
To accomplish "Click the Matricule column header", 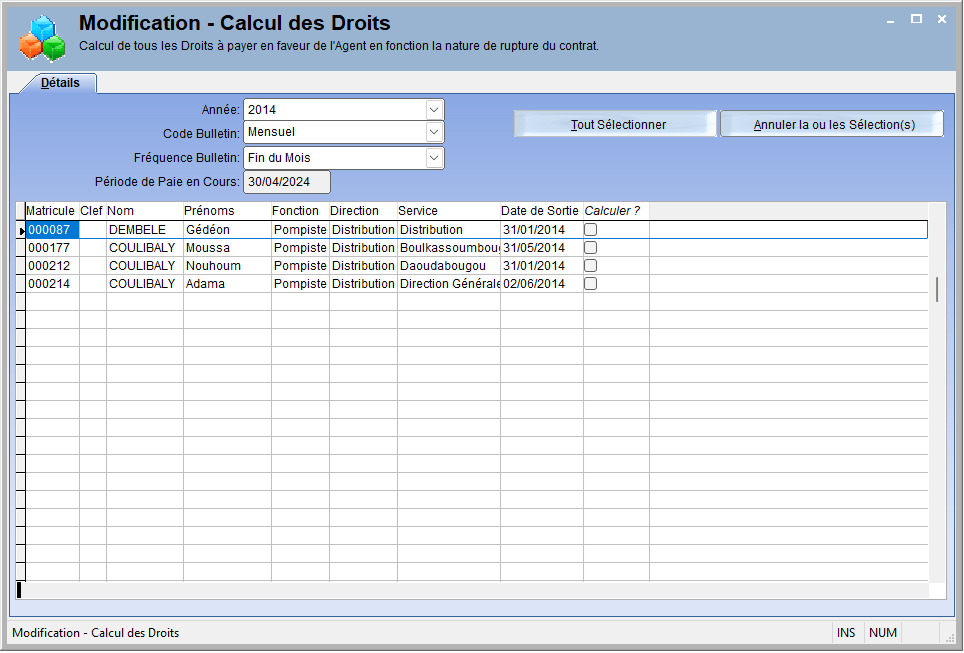I will [x=52, y=211].
